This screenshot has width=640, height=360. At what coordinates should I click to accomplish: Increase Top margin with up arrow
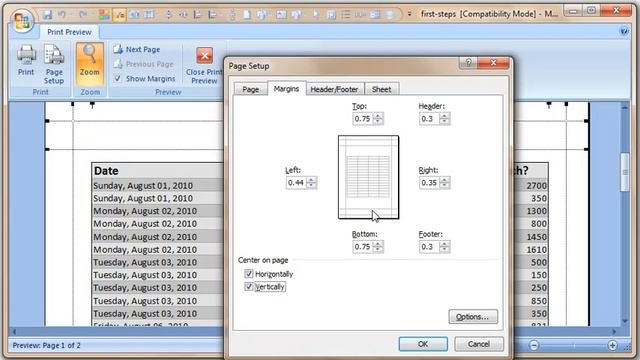pyautogui.click(x=378, y=116)
